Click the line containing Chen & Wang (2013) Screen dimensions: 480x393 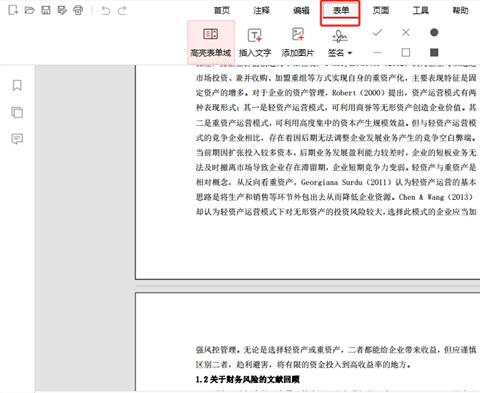tap(336, 197)
